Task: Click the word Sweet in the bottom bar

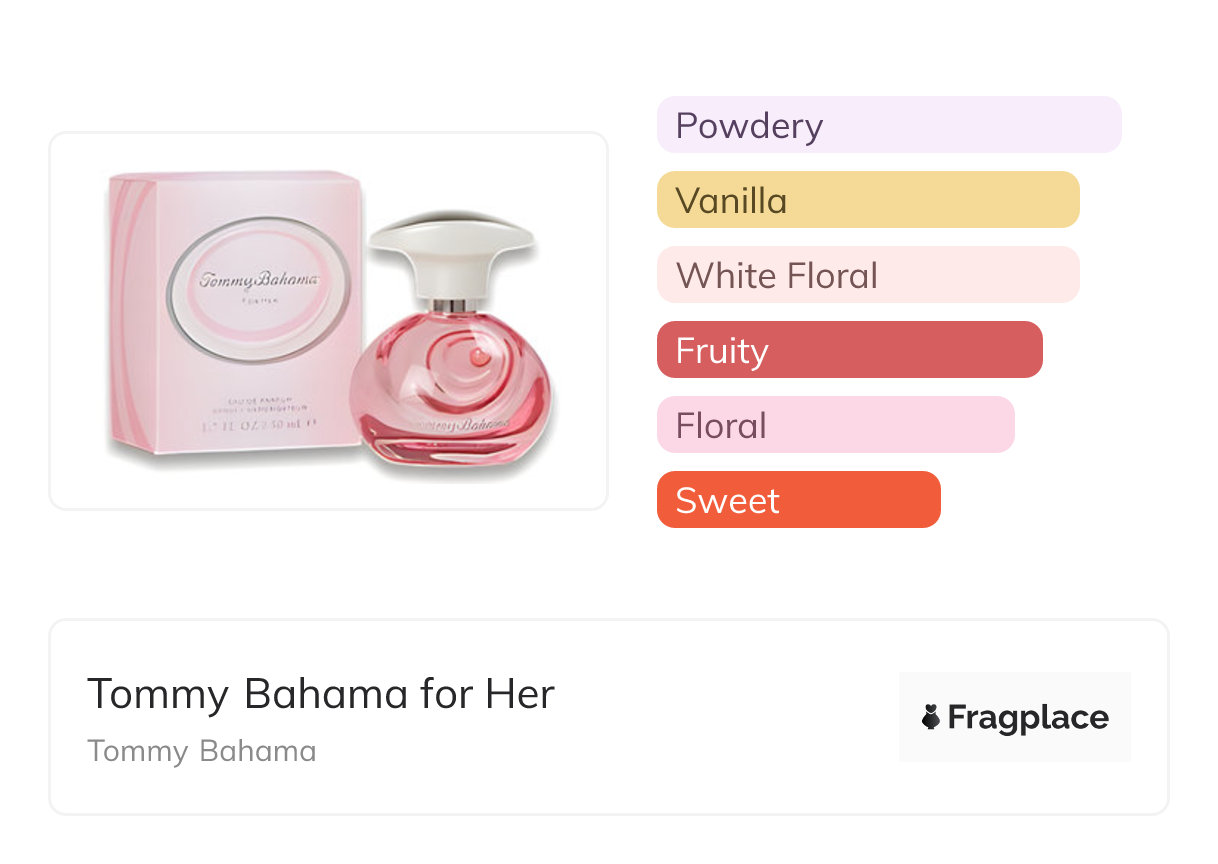Action: click(727, 500)
